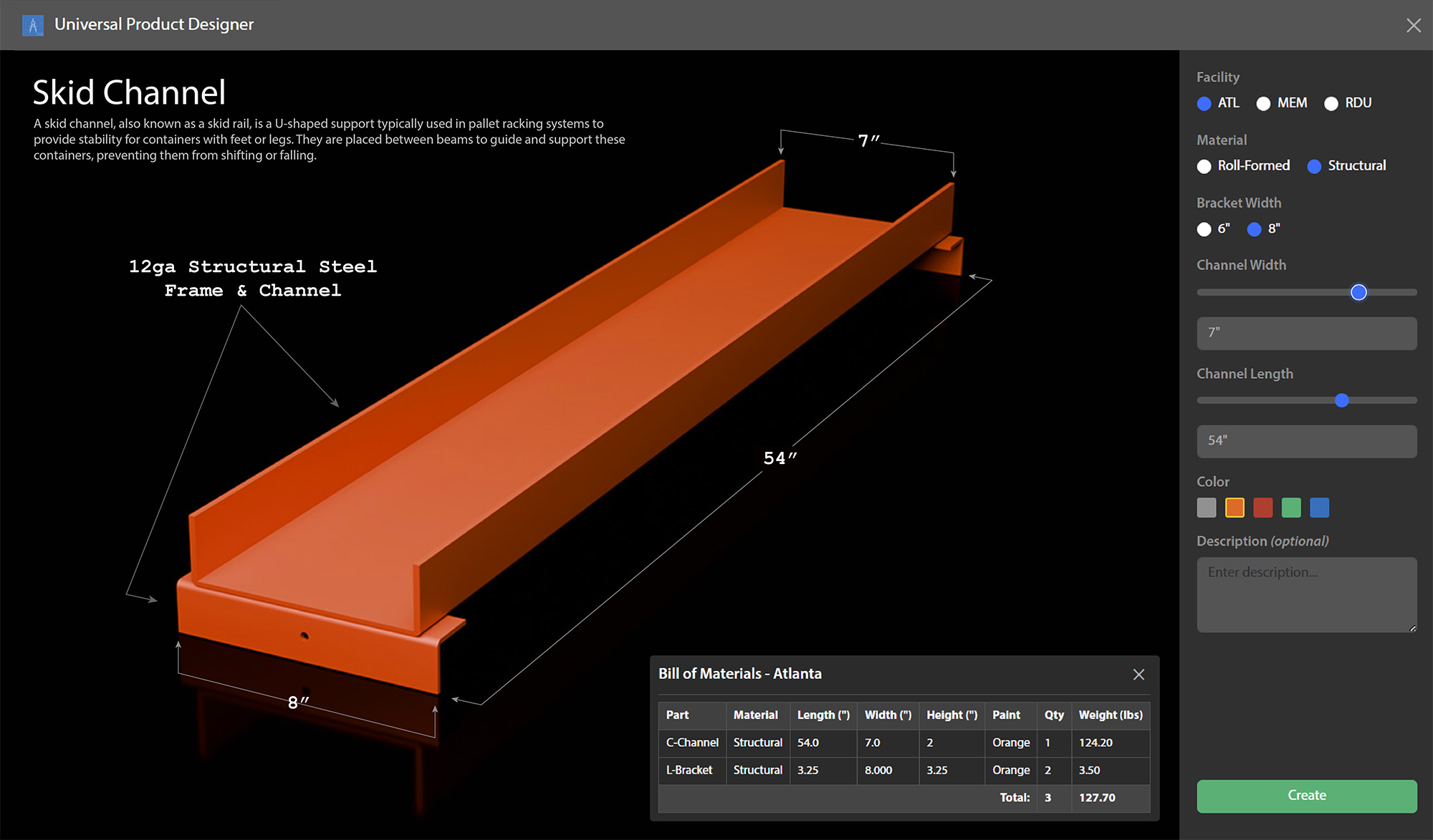Viewport: 1433px width, 840px height.
Task: Pick the blue color swatch
Action: point(1320,508)
